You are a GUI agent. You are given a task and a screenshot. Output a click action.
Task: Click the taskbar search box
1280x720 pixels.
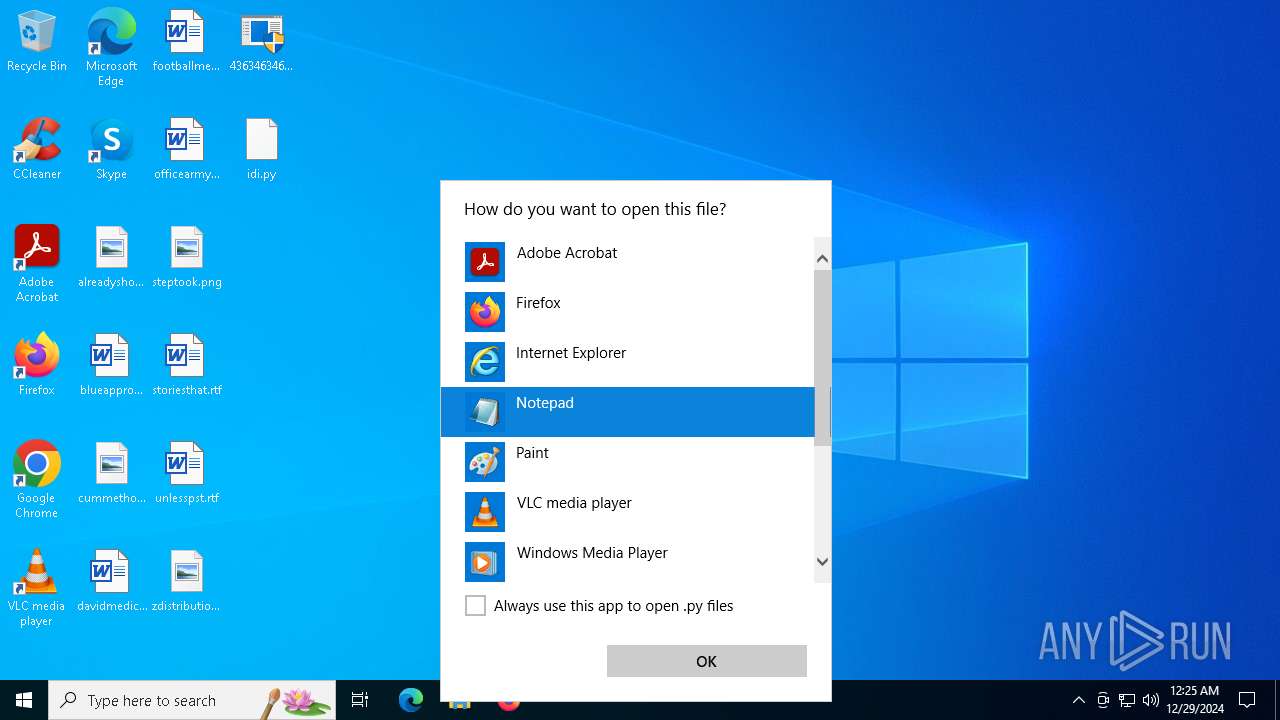pyautogui.click(x=192, y=700)
